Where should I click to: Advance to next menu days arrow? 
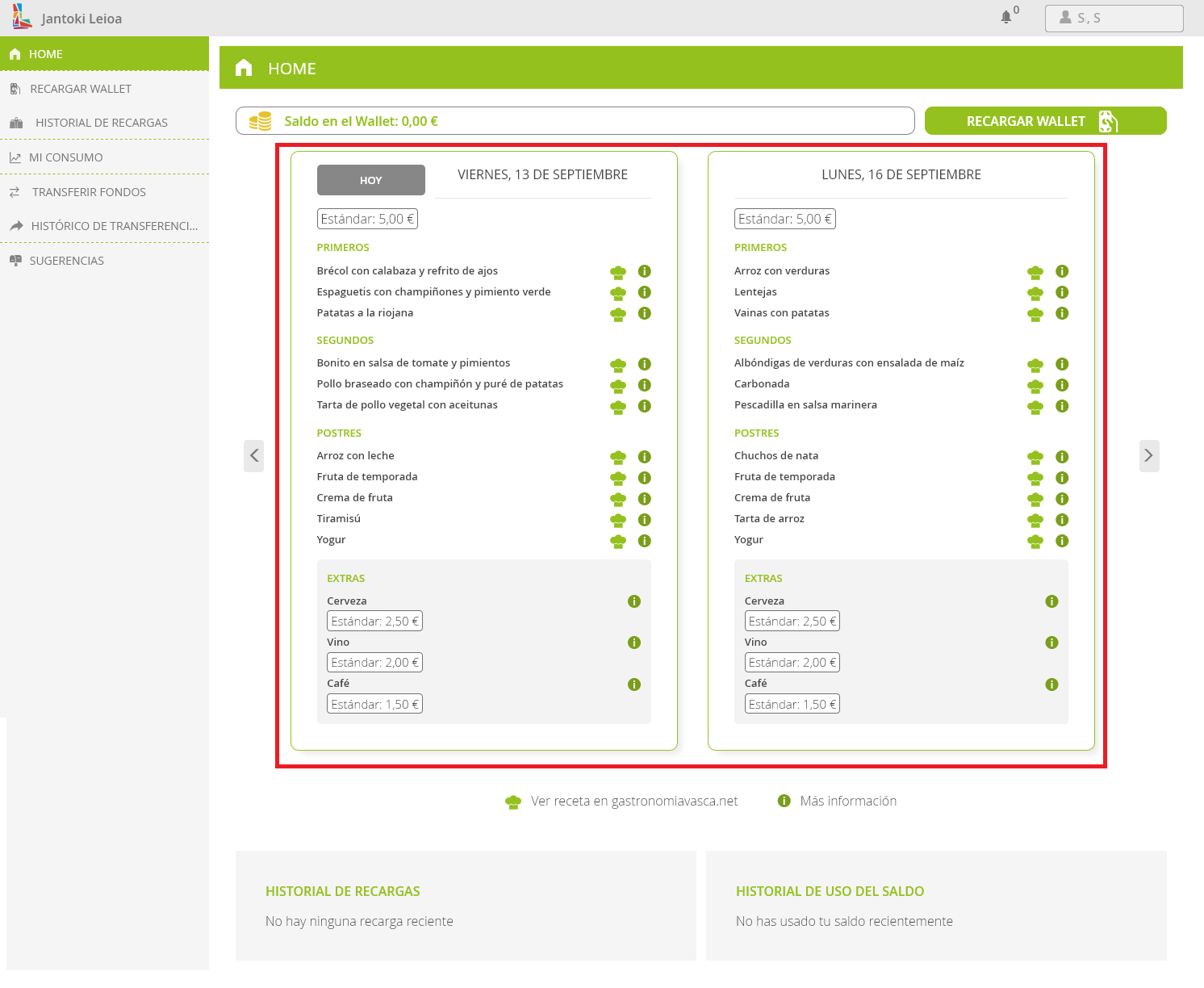tap(1149, 456)
